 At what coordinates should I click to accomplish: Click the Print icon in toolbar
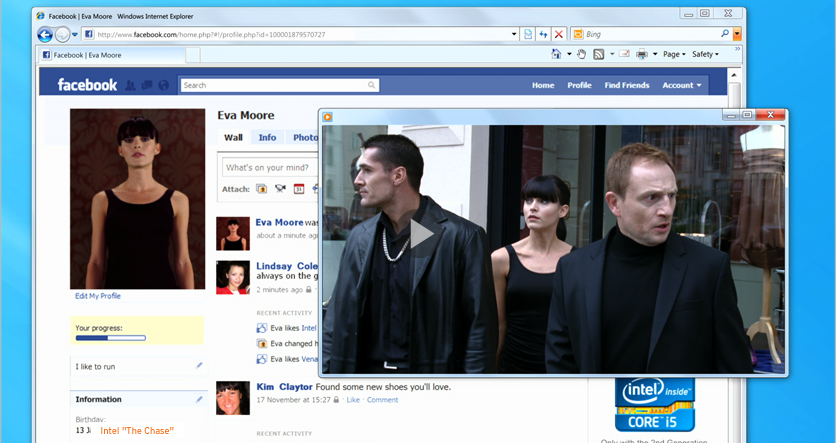642,54
